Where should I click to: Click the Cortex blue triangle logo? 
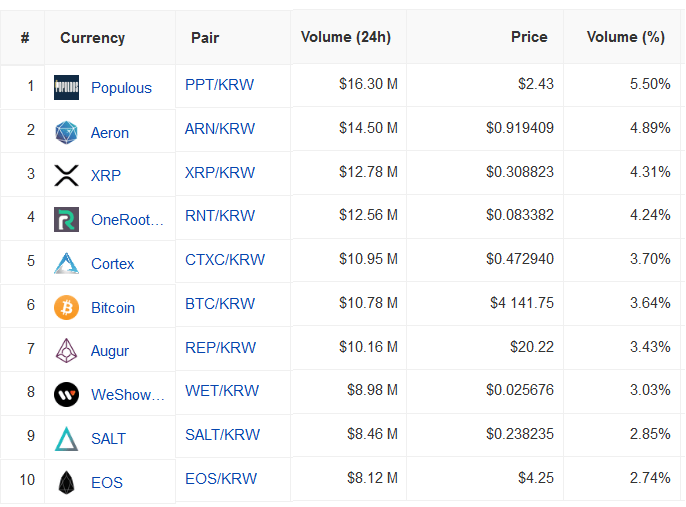(66, 263)
